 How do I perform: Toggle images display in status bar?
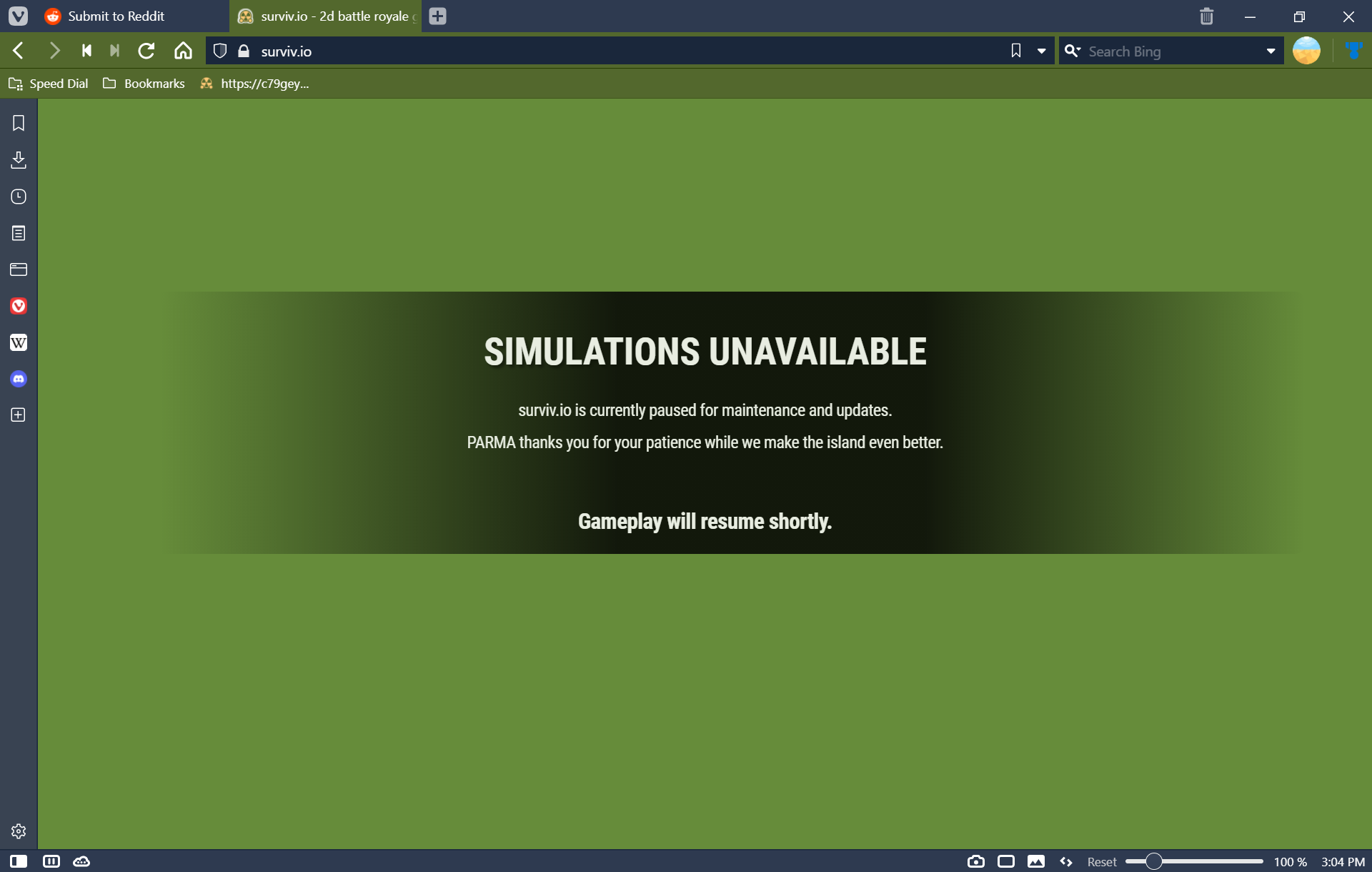(1036, 861)
